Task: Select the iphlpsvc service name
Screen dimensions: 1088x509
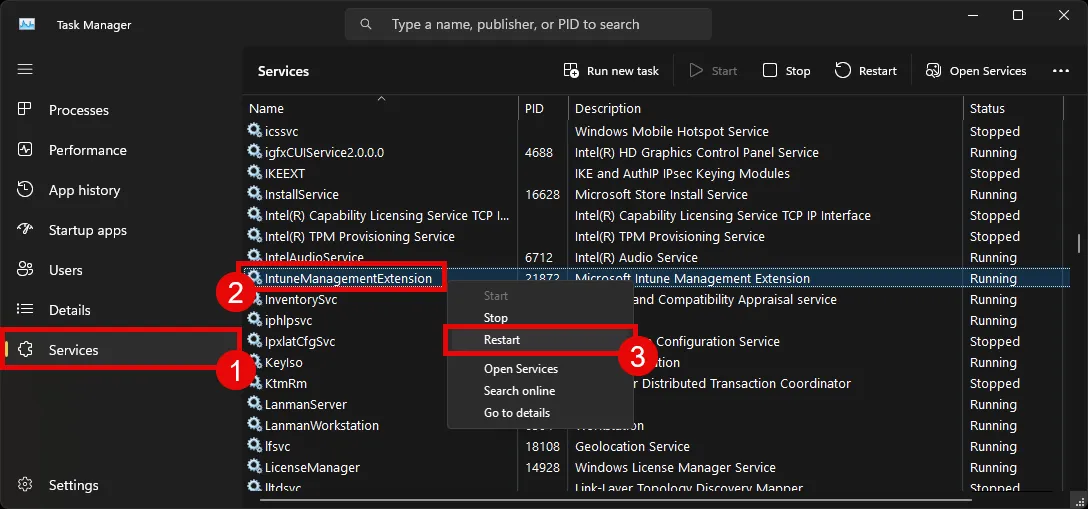Action: tap(289, 320)
